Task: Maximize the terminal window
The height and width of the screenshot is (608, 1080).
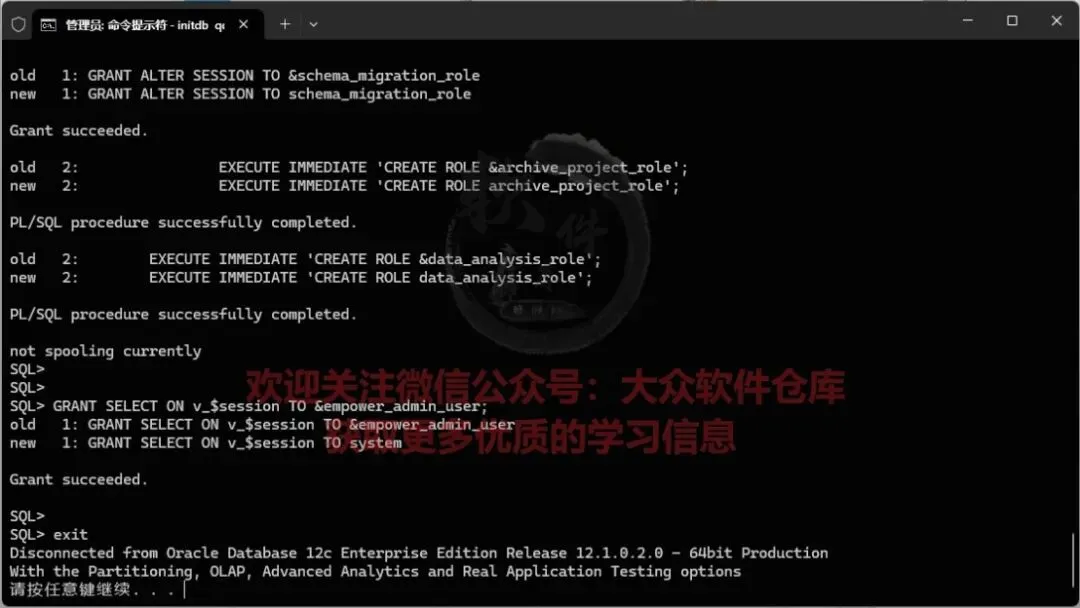Action: coord(1012,21)
